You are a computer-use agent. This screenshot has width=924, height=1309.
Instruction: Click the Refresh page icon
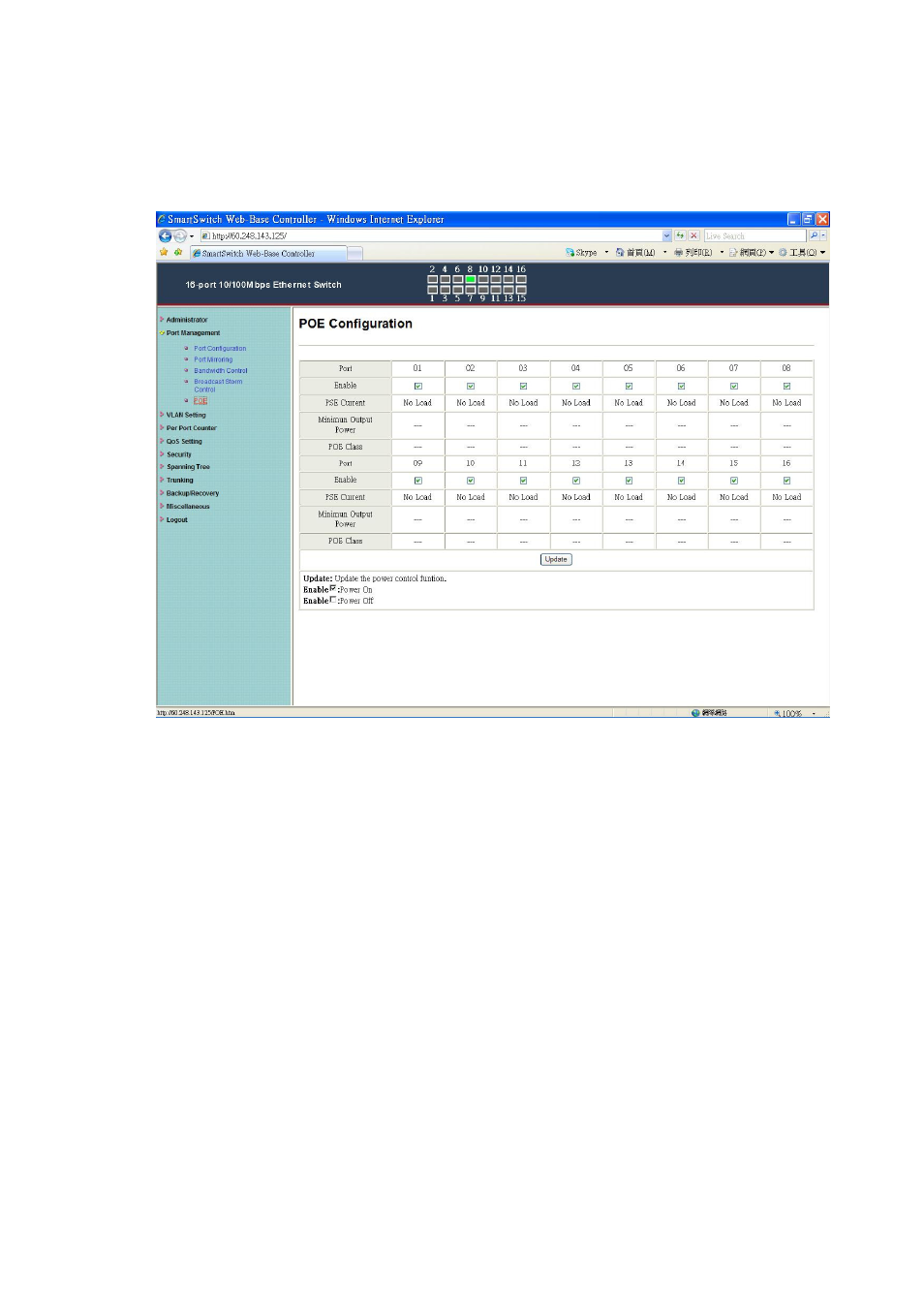pos(680,235)
